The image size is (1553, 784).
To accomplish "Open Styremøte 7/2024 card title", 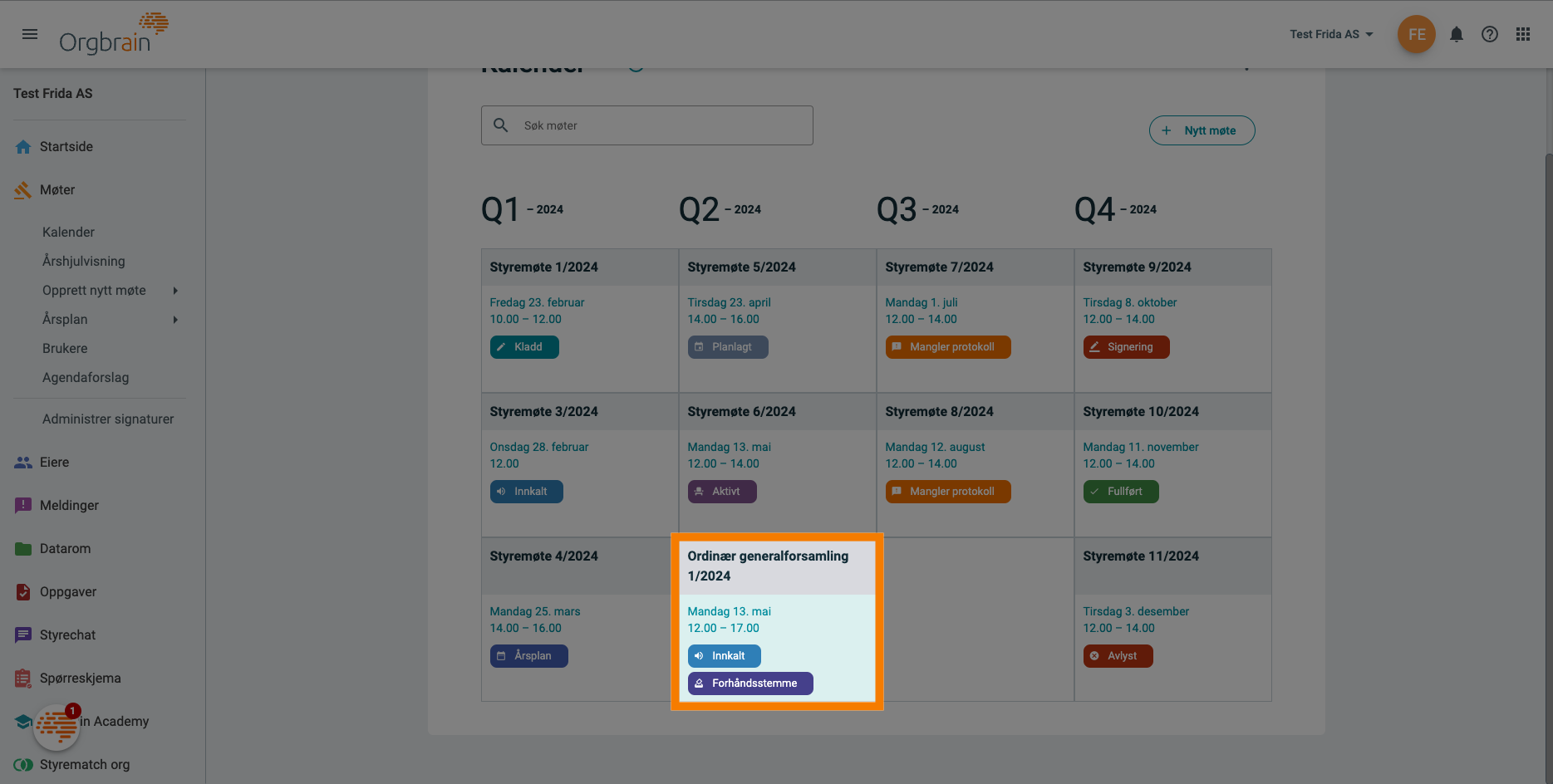I will pos(940,267).
